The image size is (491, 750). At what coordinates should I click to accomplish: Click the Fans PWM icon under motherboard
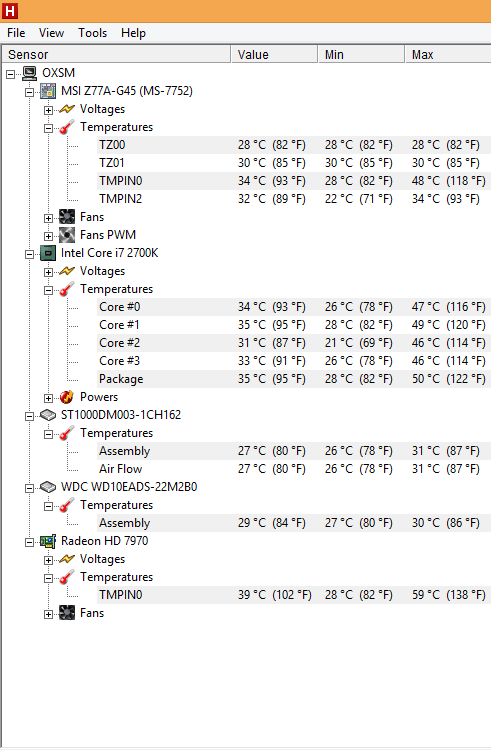coord(67,235)
